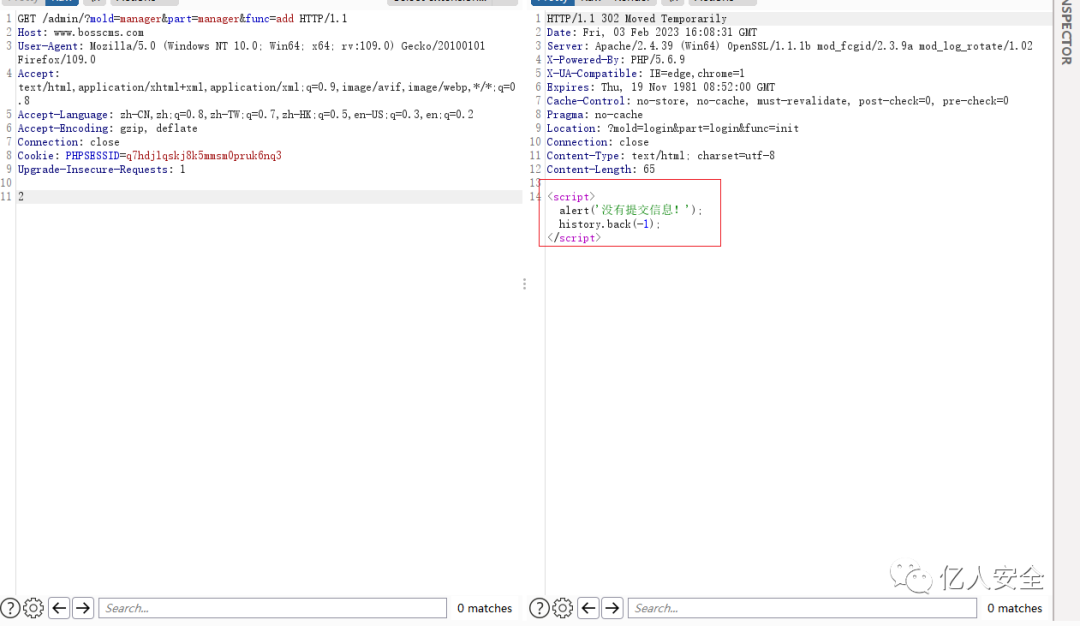Click the PHPSESSID cookie value
Screen dimensions: 1080x626
click(204, 156)
